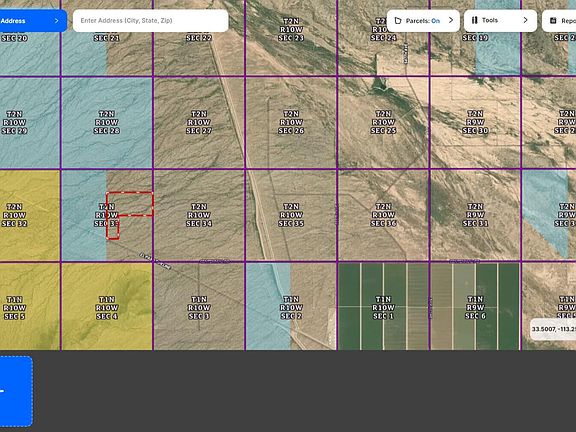Select green farmland section T1N R10W SEC 1

383,306
